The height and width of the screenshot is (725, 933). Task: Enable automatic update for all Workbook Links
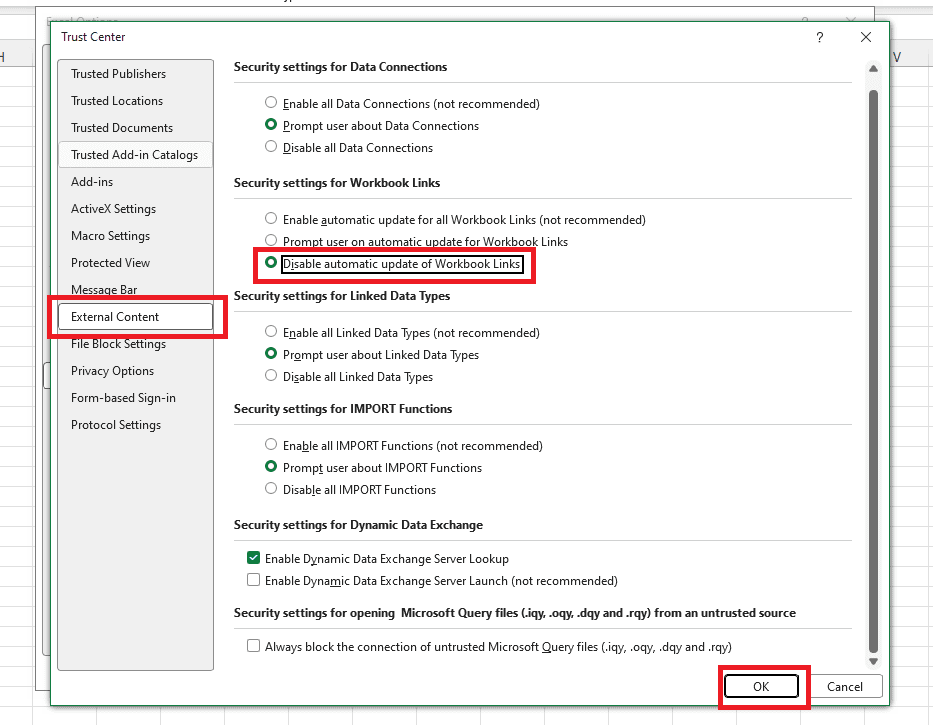271,218
